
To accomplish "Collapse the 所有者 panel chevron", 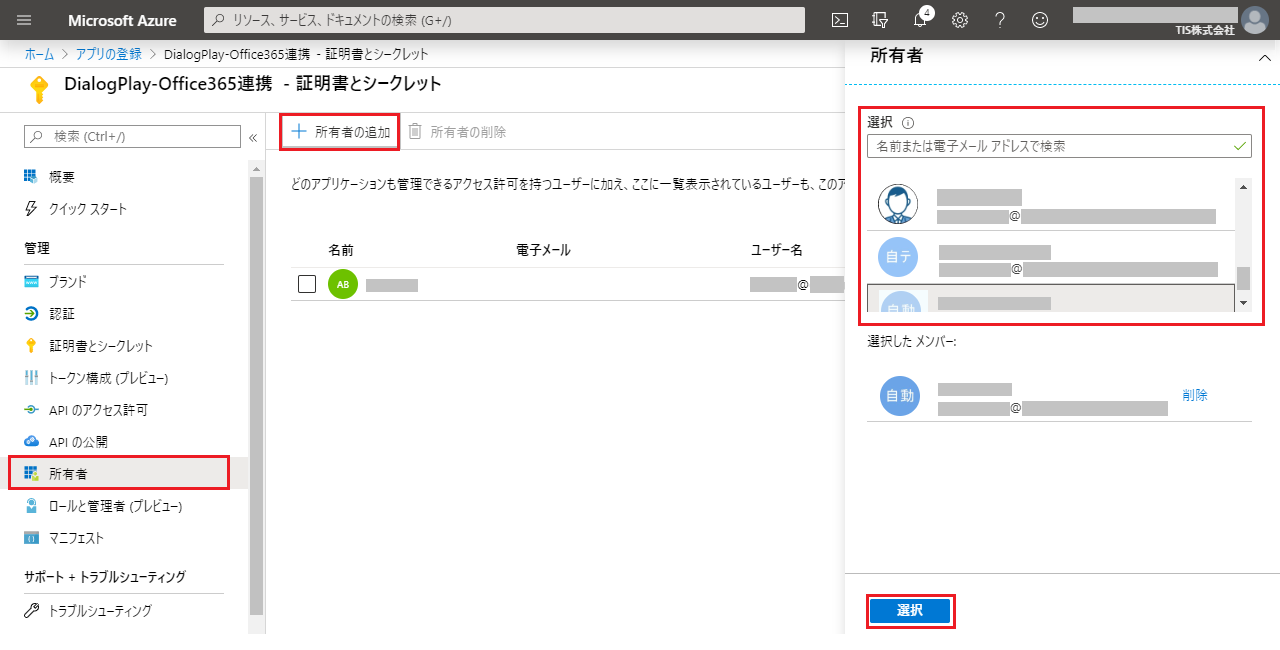I will pos(1264,58).
